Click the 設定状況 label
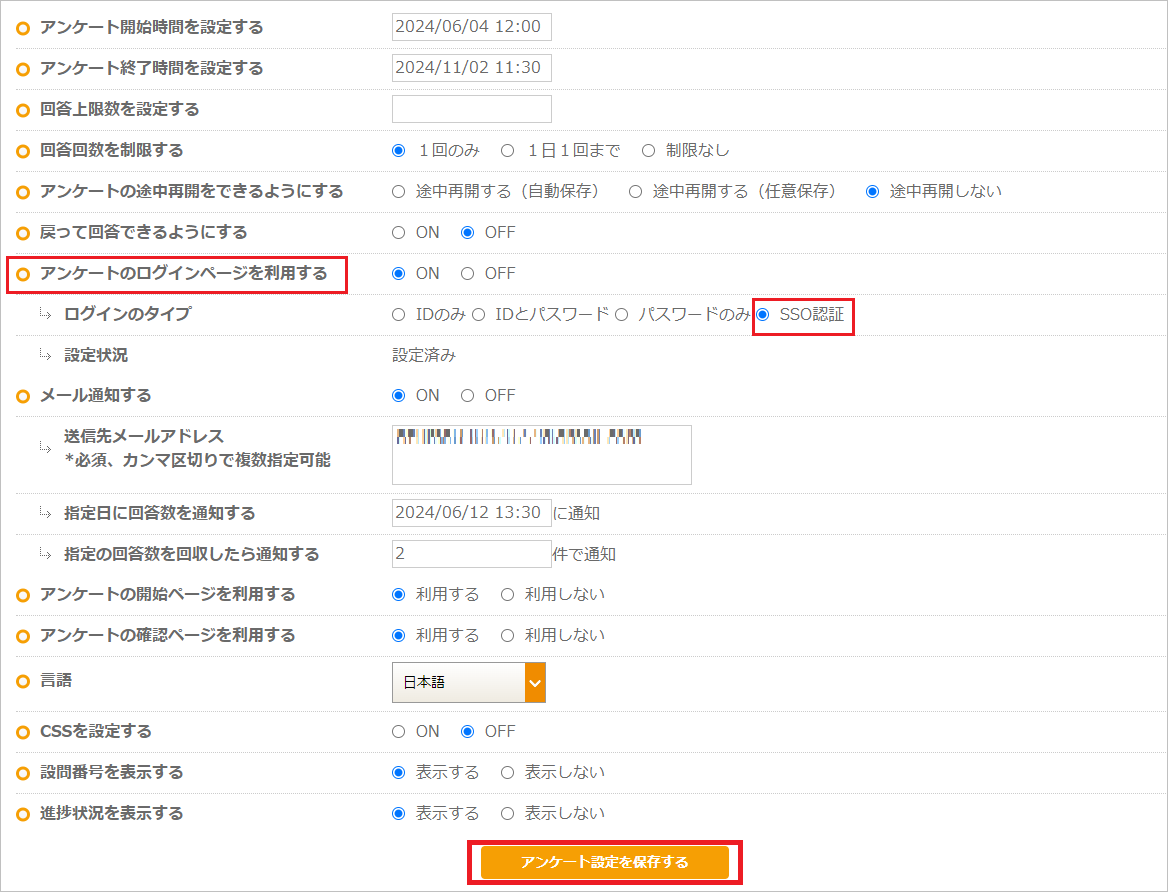The height and width of the screenshot is (892, 1168). (95, 355)
